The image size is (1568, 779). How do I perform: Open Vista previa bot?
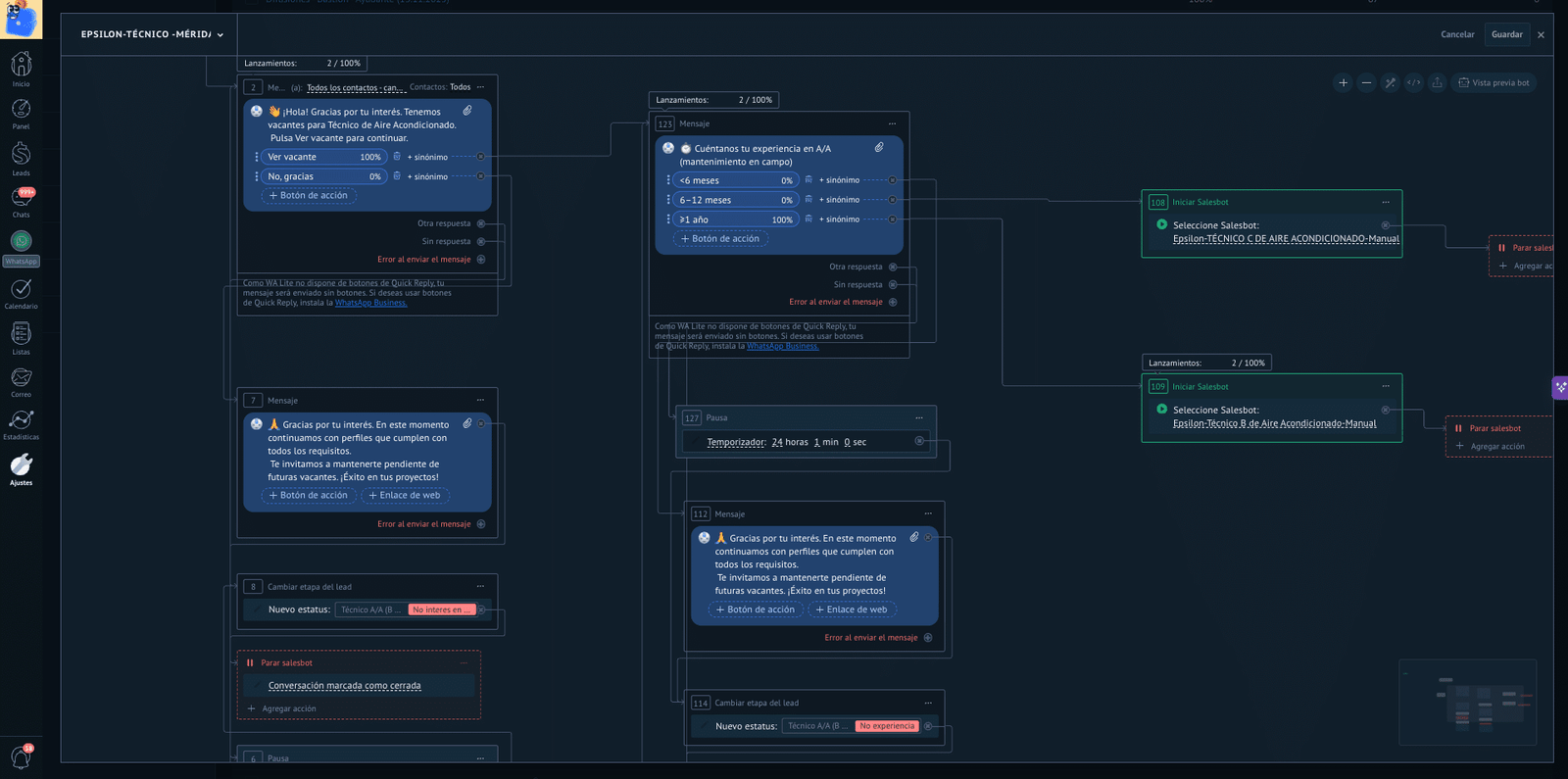click(x=1494, y=83)
